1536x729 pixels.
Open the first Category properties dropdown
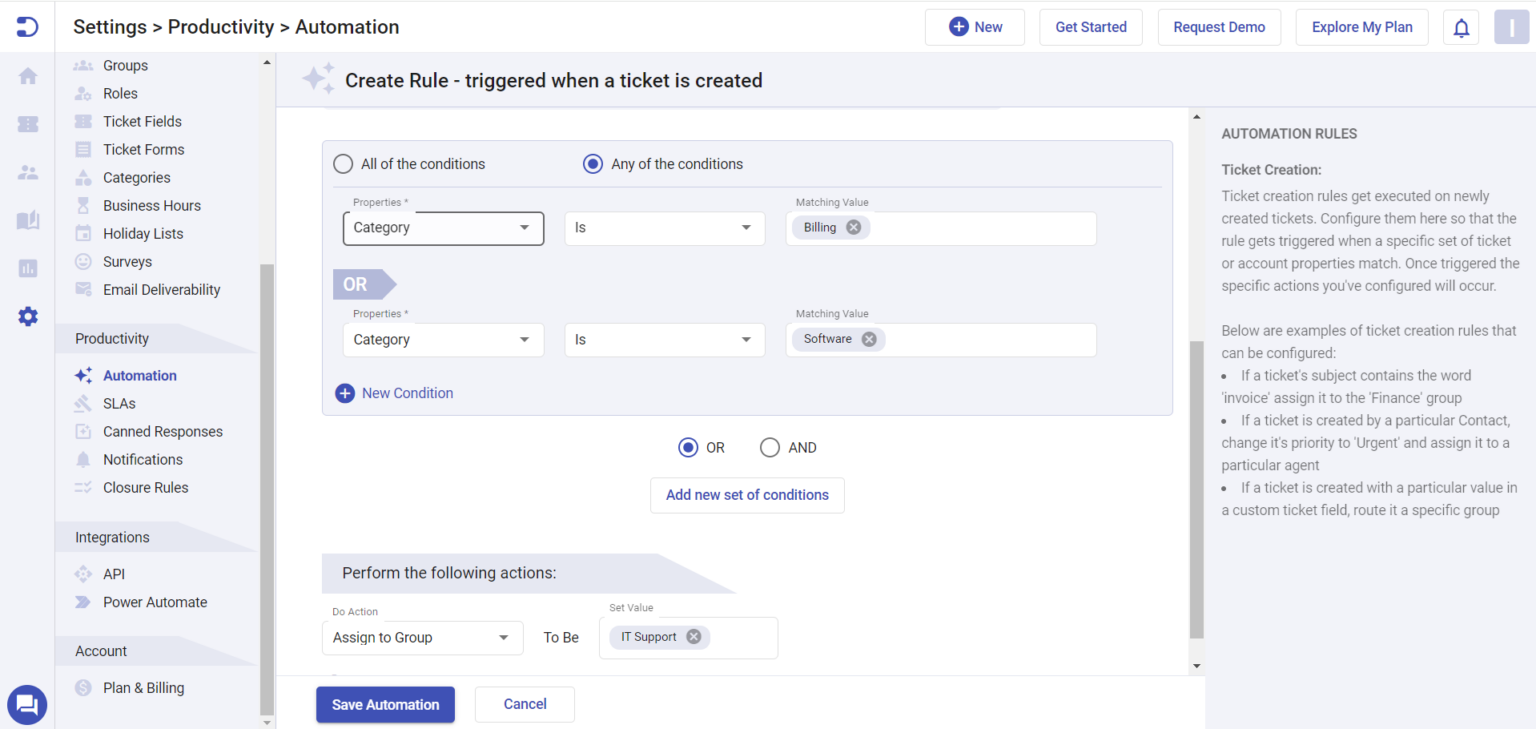pos(443,228)
